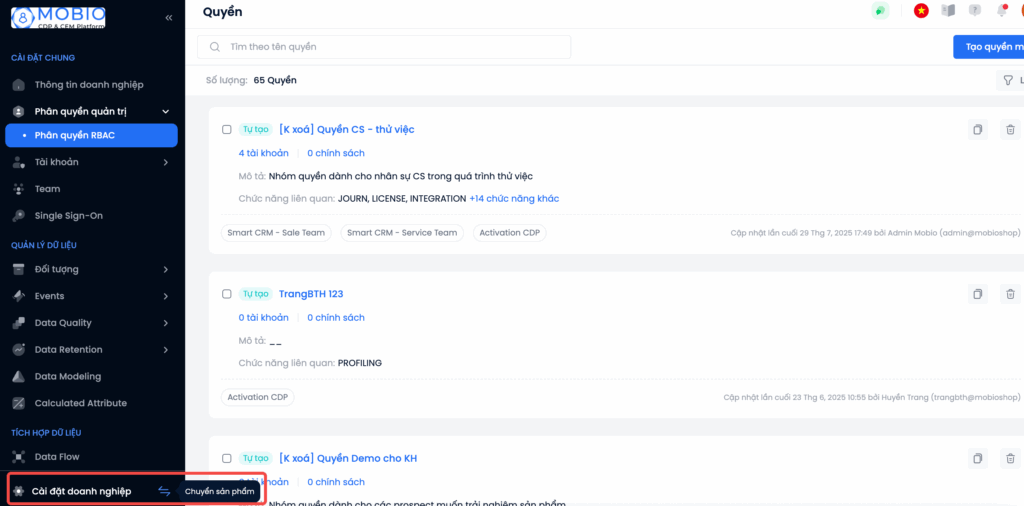Check the Quyền Demo cho KH checkbox
Image resolution: width=1024 pixels, height=506 pixels.
pyautogui.click(x=227, y=458)
